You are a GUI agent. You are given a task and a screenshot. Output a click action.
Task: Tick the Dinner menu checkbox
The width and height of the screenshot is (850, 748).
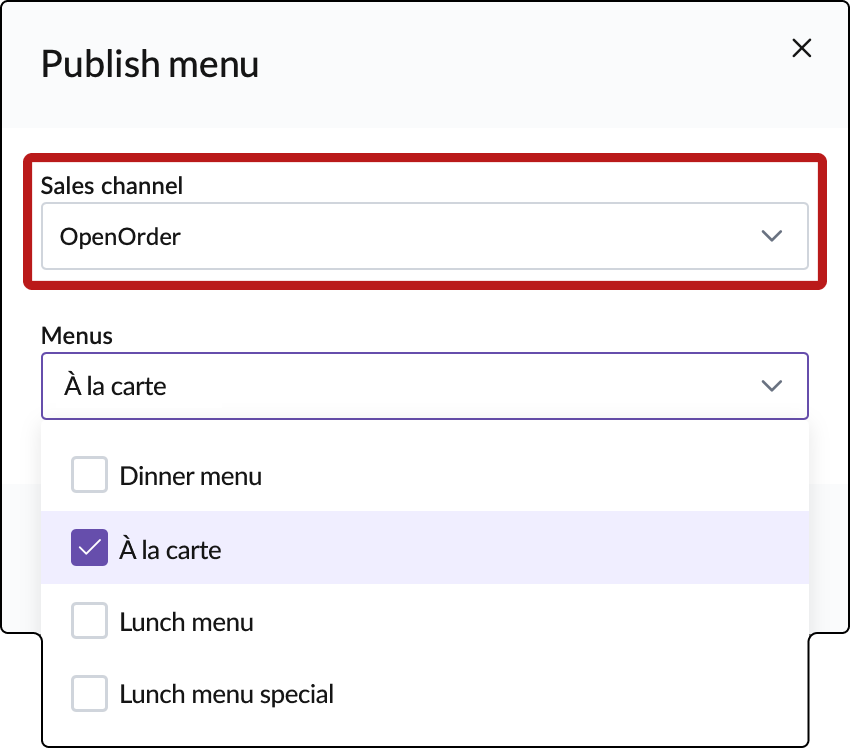pyautogui.click(x=89, y=475)
